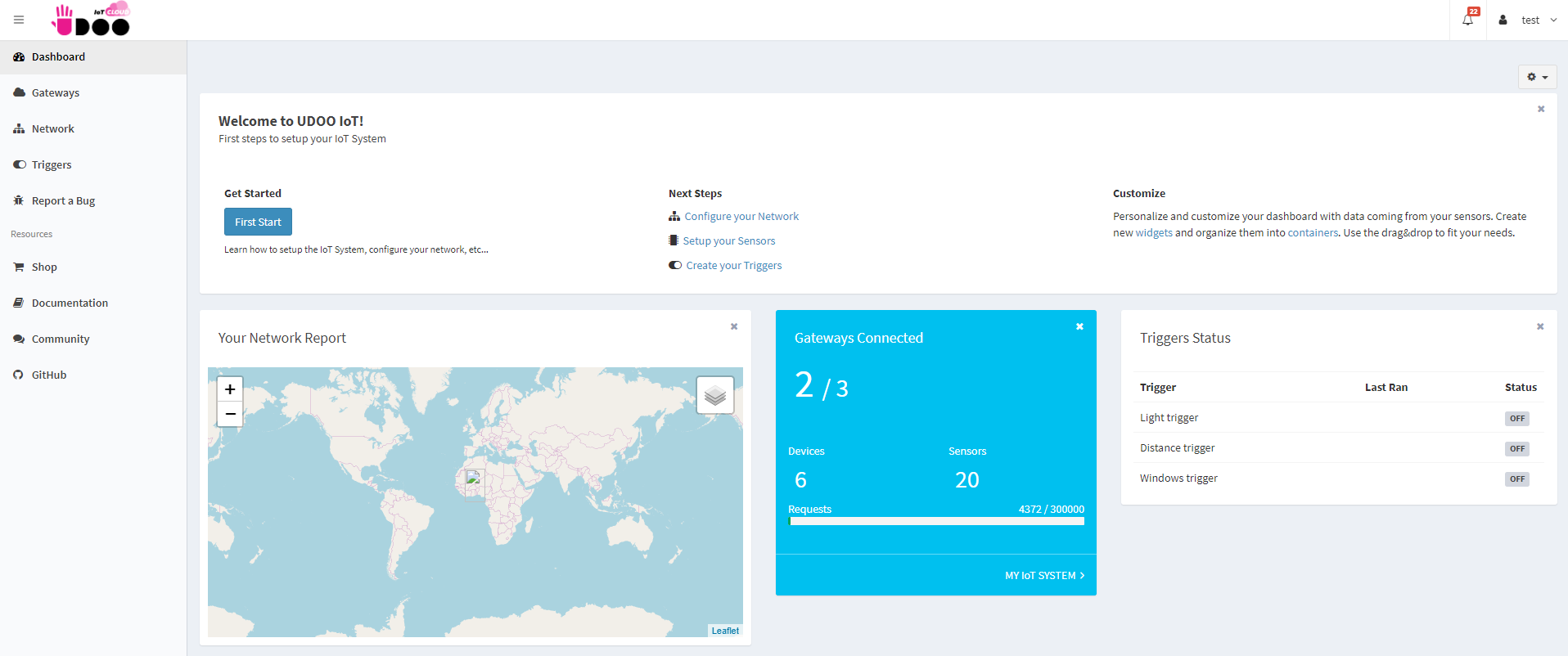Click the Triggers toggle icon in sidebar
Screen dimensions: 1568x656
[19, 164]
